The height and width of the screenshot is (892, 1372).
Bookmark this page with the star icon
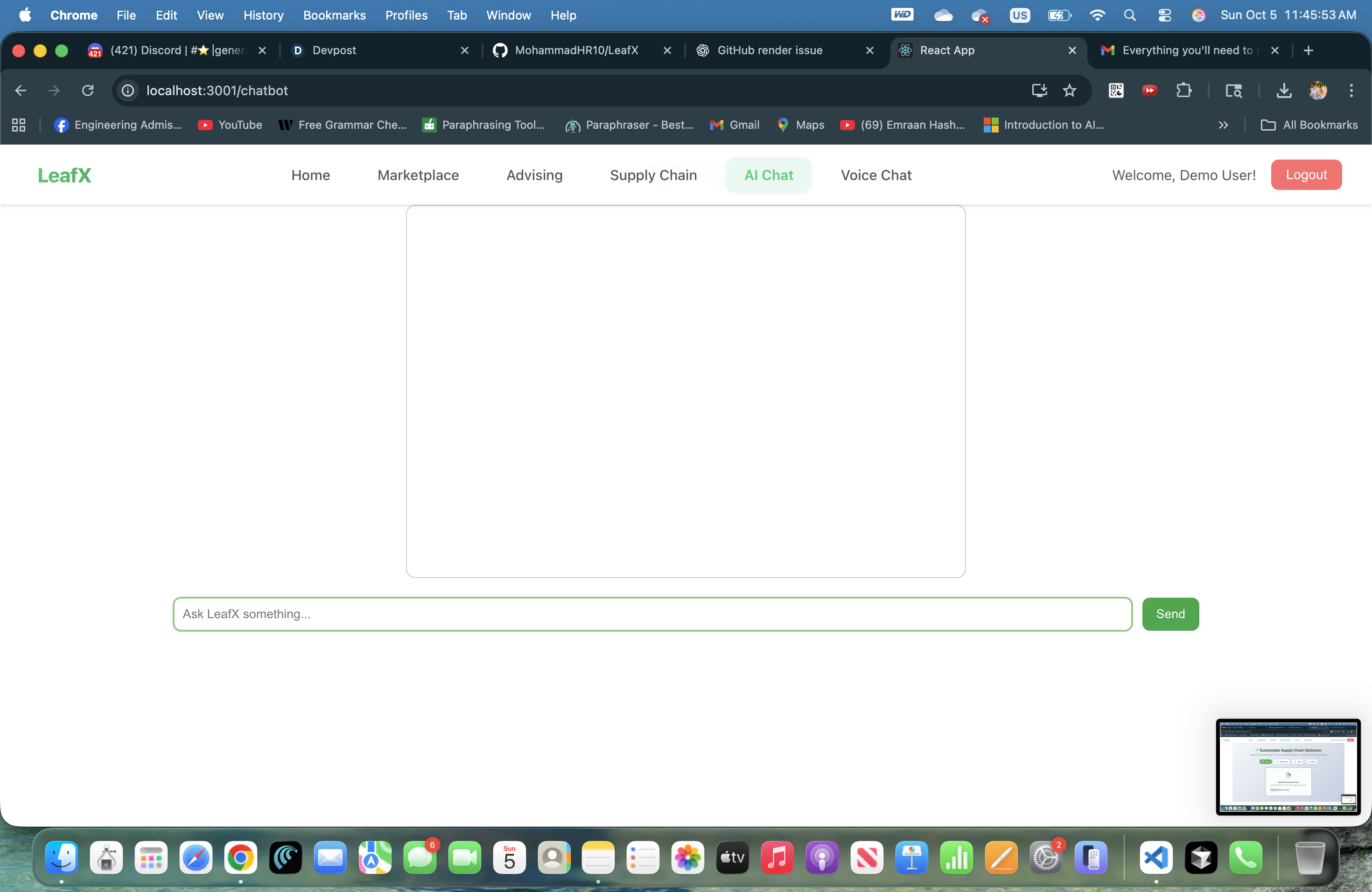[1069, 91]
